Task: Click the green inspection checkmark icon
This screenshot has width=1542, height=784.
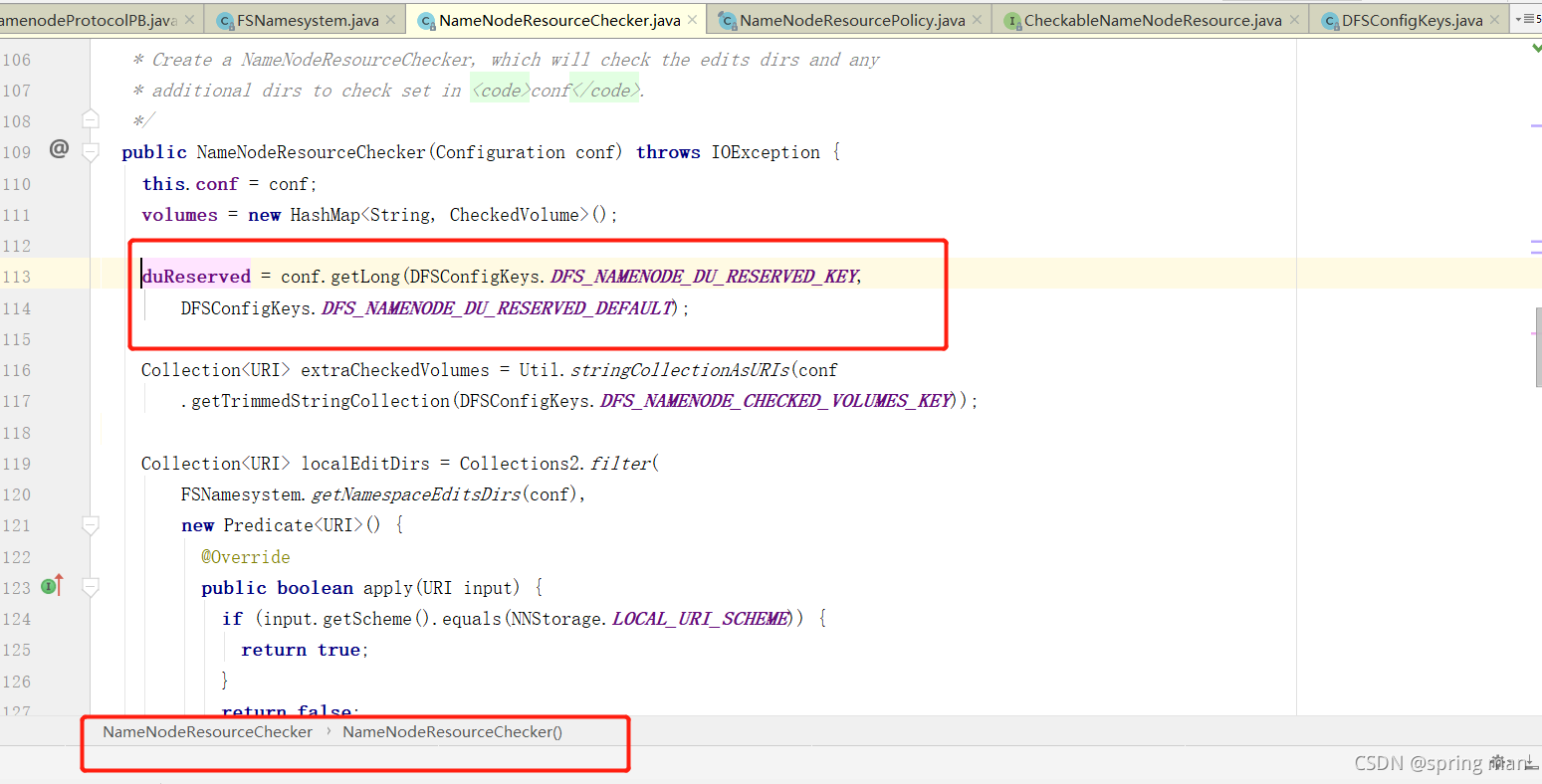Action: tap(1536, 48)
